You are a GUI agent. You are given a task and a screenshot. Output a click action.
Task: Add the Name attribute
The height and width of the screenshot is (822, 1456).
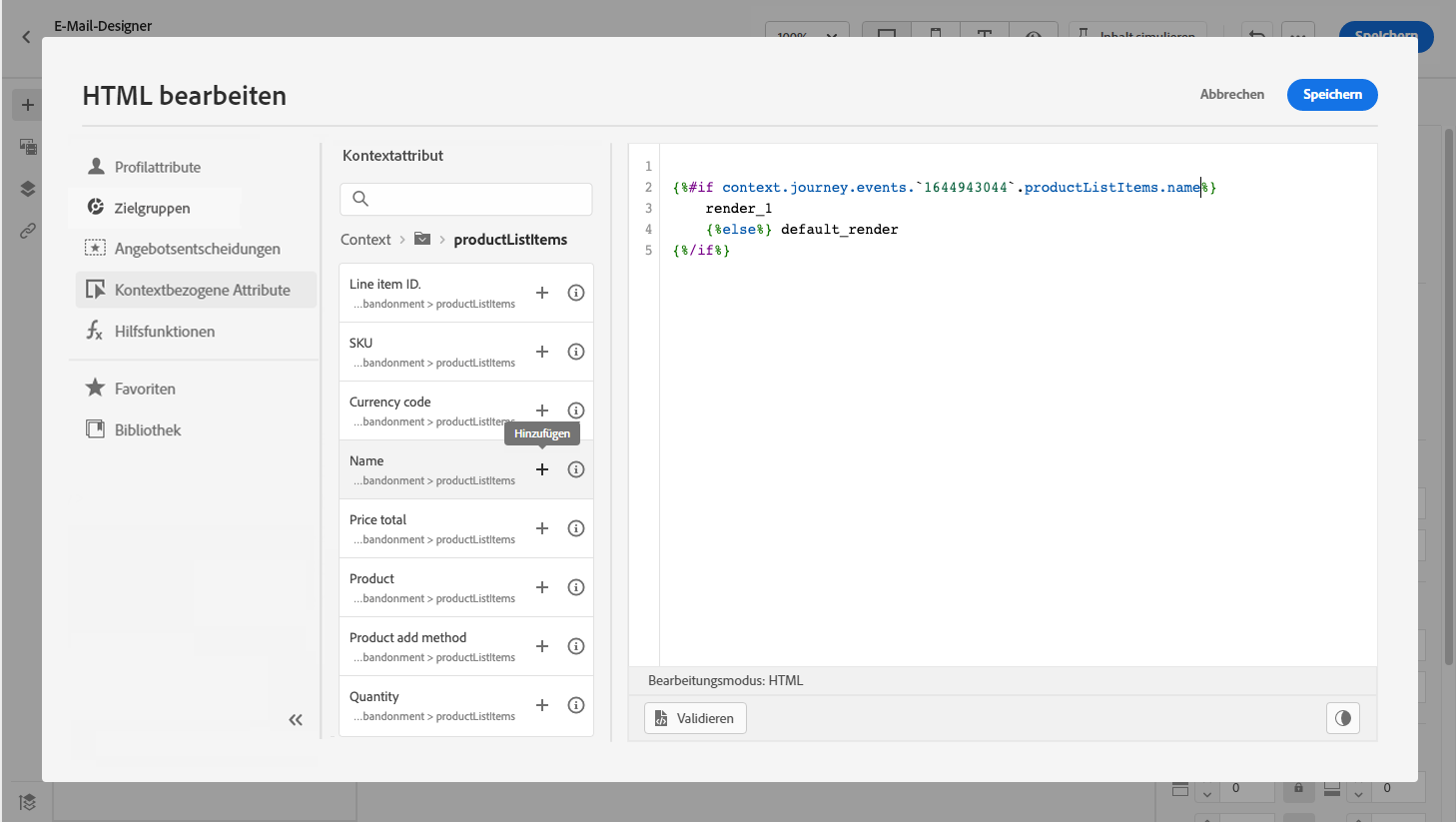click(542, 469)
